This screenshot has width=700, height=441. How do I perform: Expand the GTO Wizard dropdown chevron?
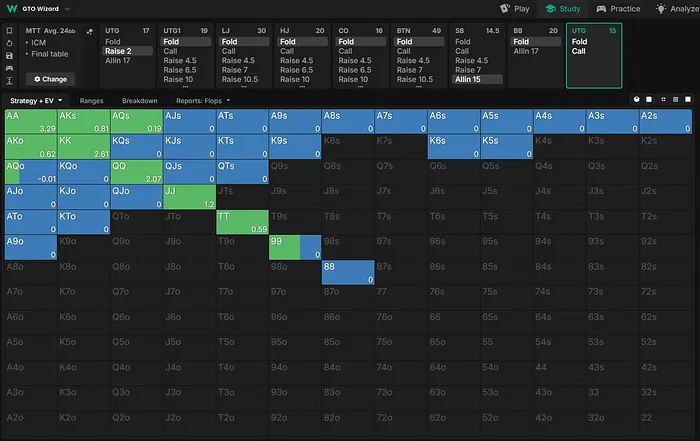(x=68, y=8)
